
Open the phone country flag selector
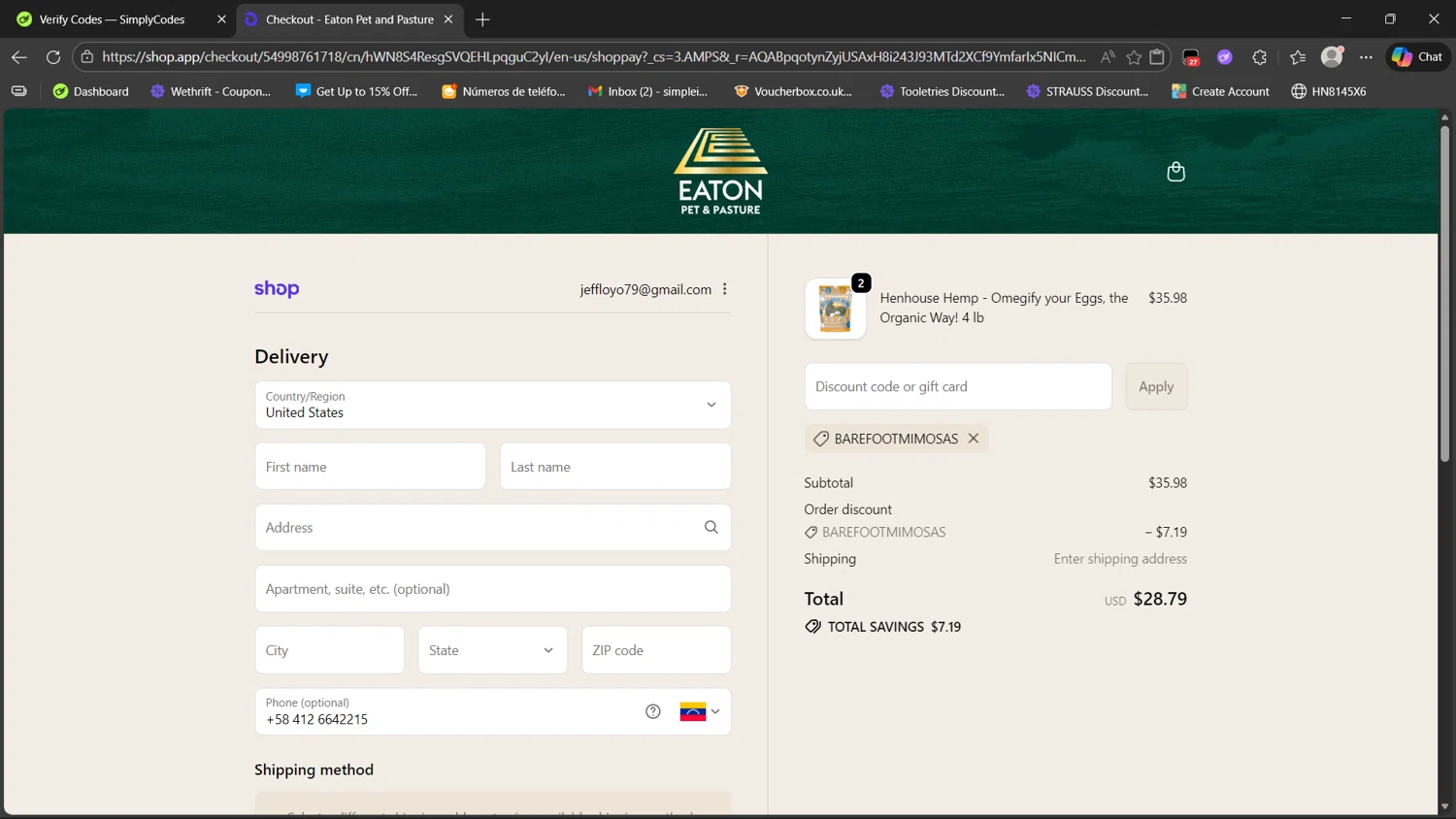tap(700, 711)
